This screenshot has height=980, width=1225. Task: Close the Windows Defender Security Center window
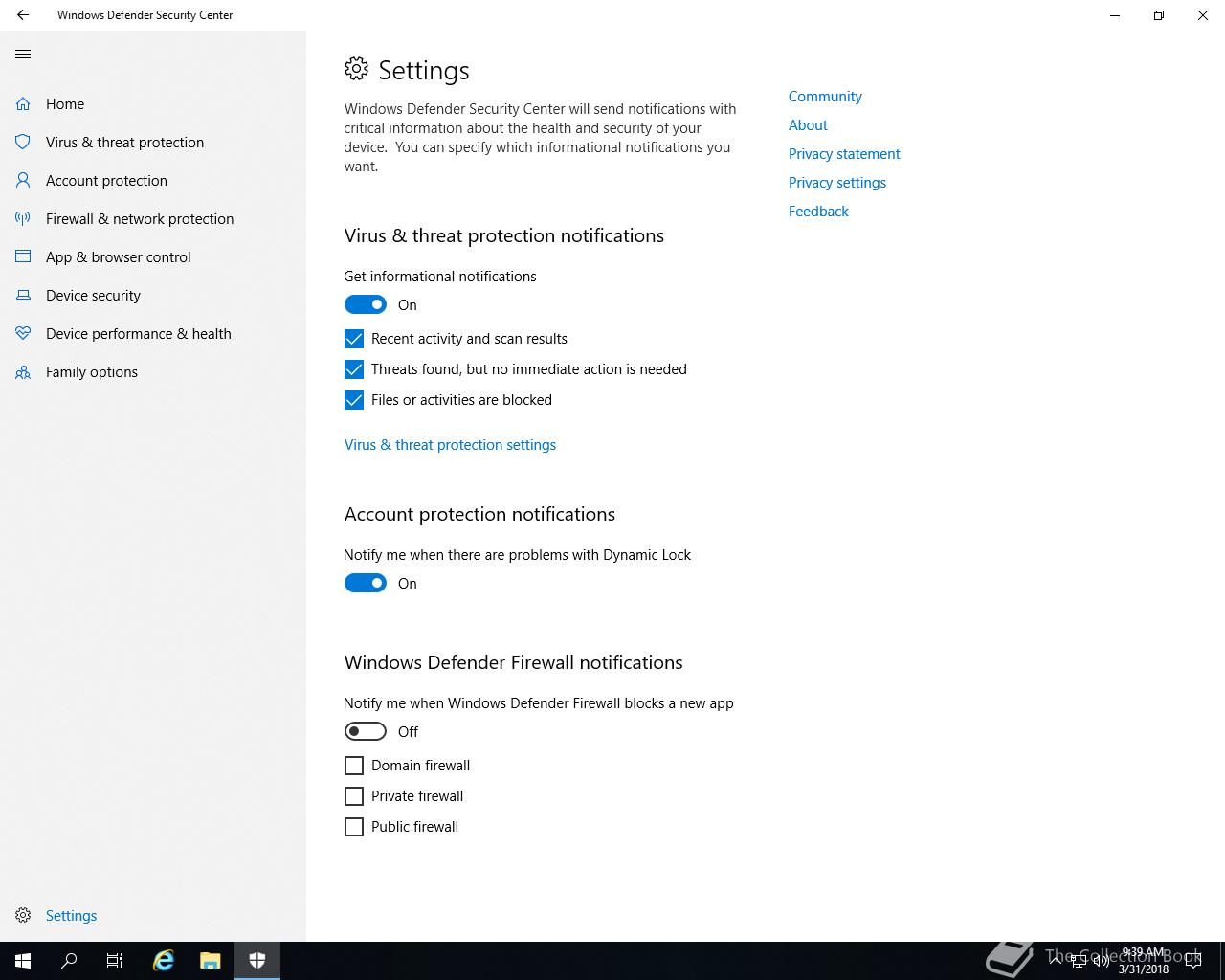(1203, 15)
